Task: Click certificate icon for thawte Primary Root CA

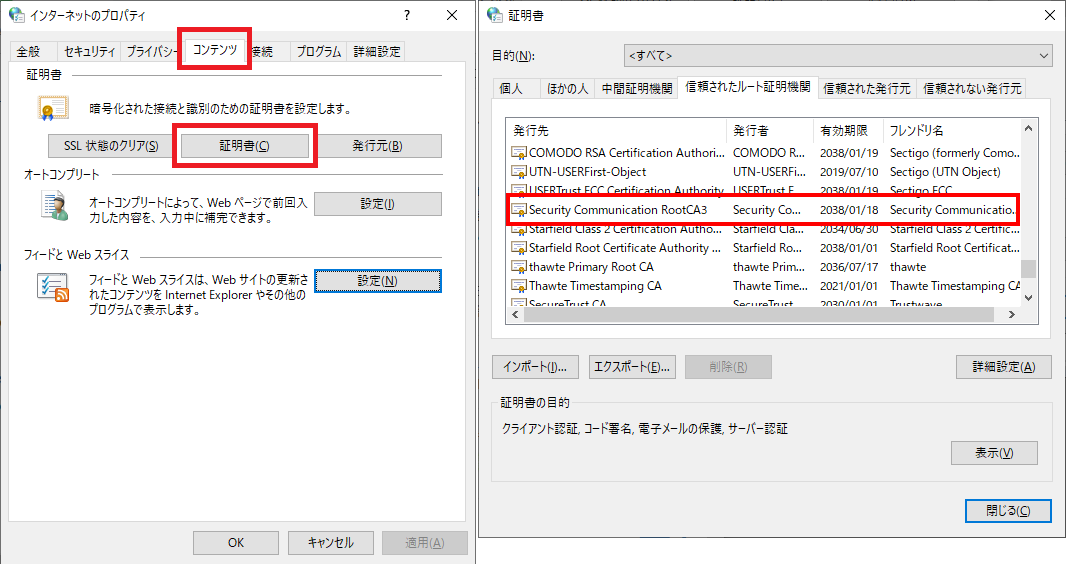Action: tap(519, 267)
